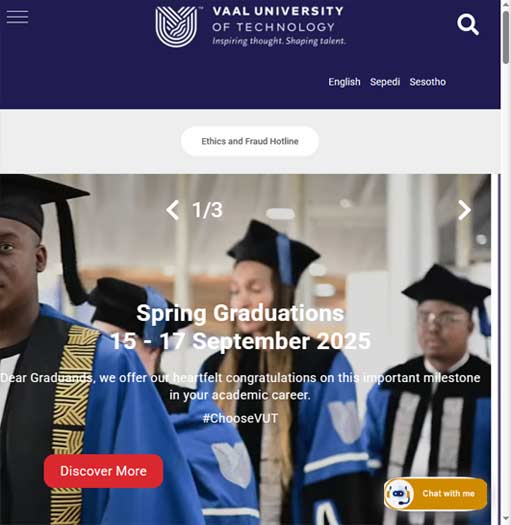Switch site language to Sepedi
The image size is (511, 525).
pyautogui.click(x=385, y=82)
